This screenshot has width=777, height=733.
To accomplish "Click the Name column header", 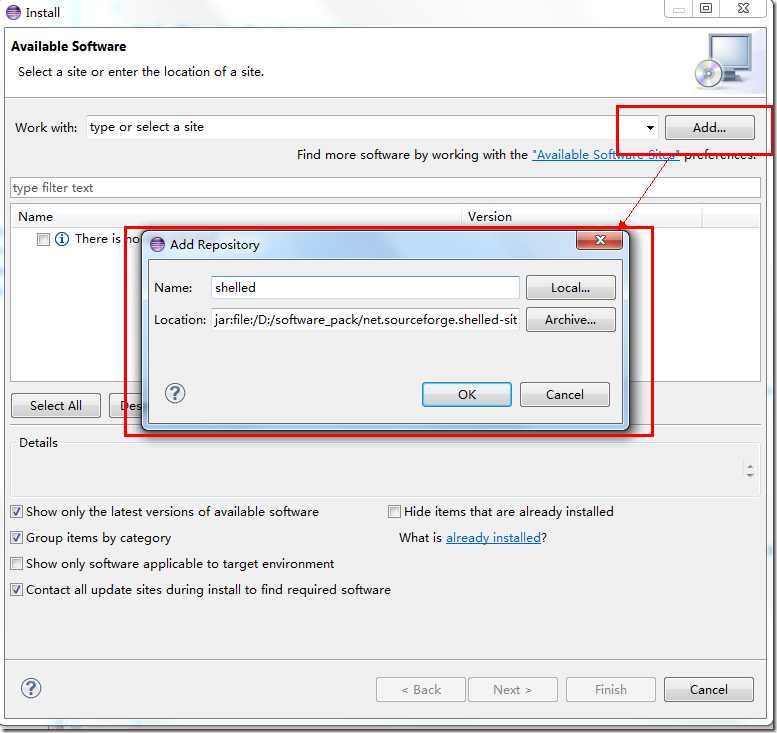I will coord(236,217).
